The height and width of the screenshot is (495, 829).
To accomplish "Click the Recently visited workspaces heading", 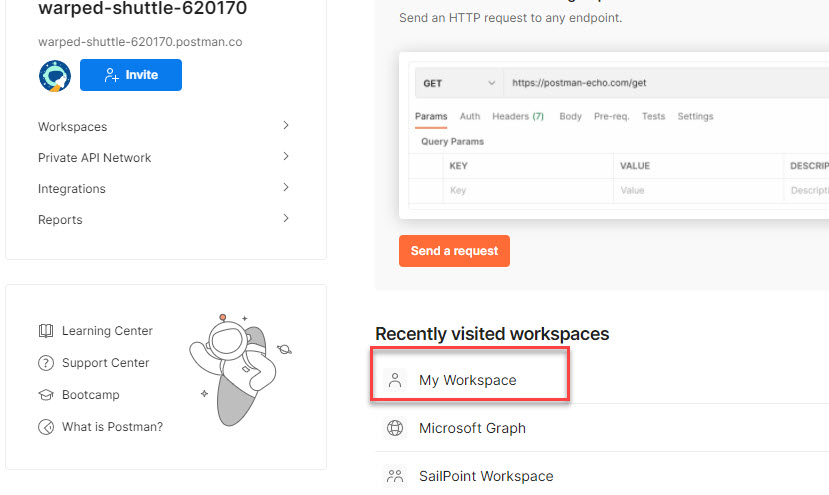I will pyautogui.click(x=492, y=334).
